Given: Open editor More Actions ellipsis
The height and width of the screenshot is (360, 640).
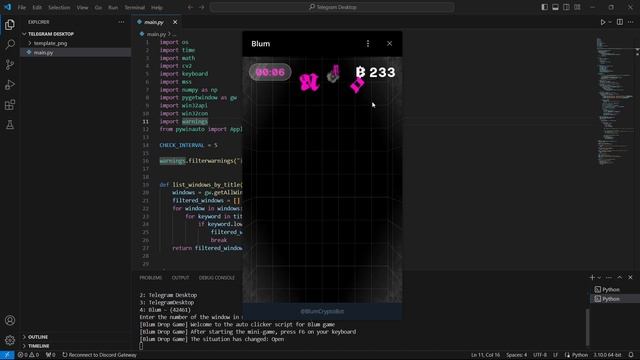Looking at the screenshot, I should [631, 22].
